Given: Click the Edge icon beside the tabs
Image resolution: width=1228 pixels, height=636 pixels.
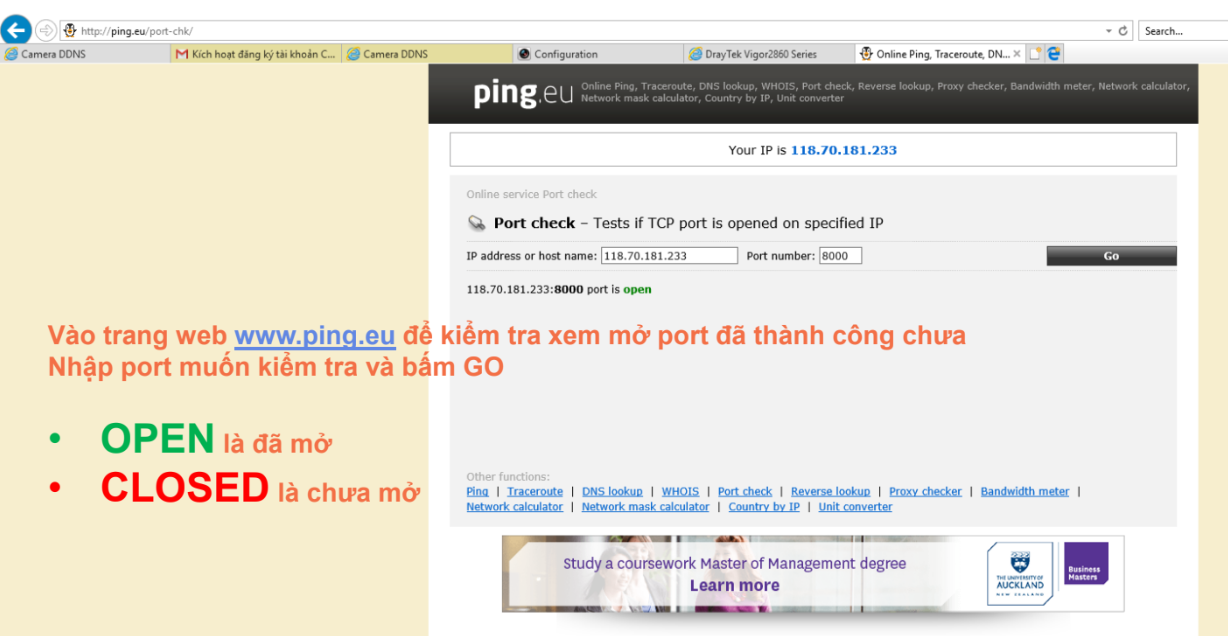Looking at the screenshot, I should 1054,54.
